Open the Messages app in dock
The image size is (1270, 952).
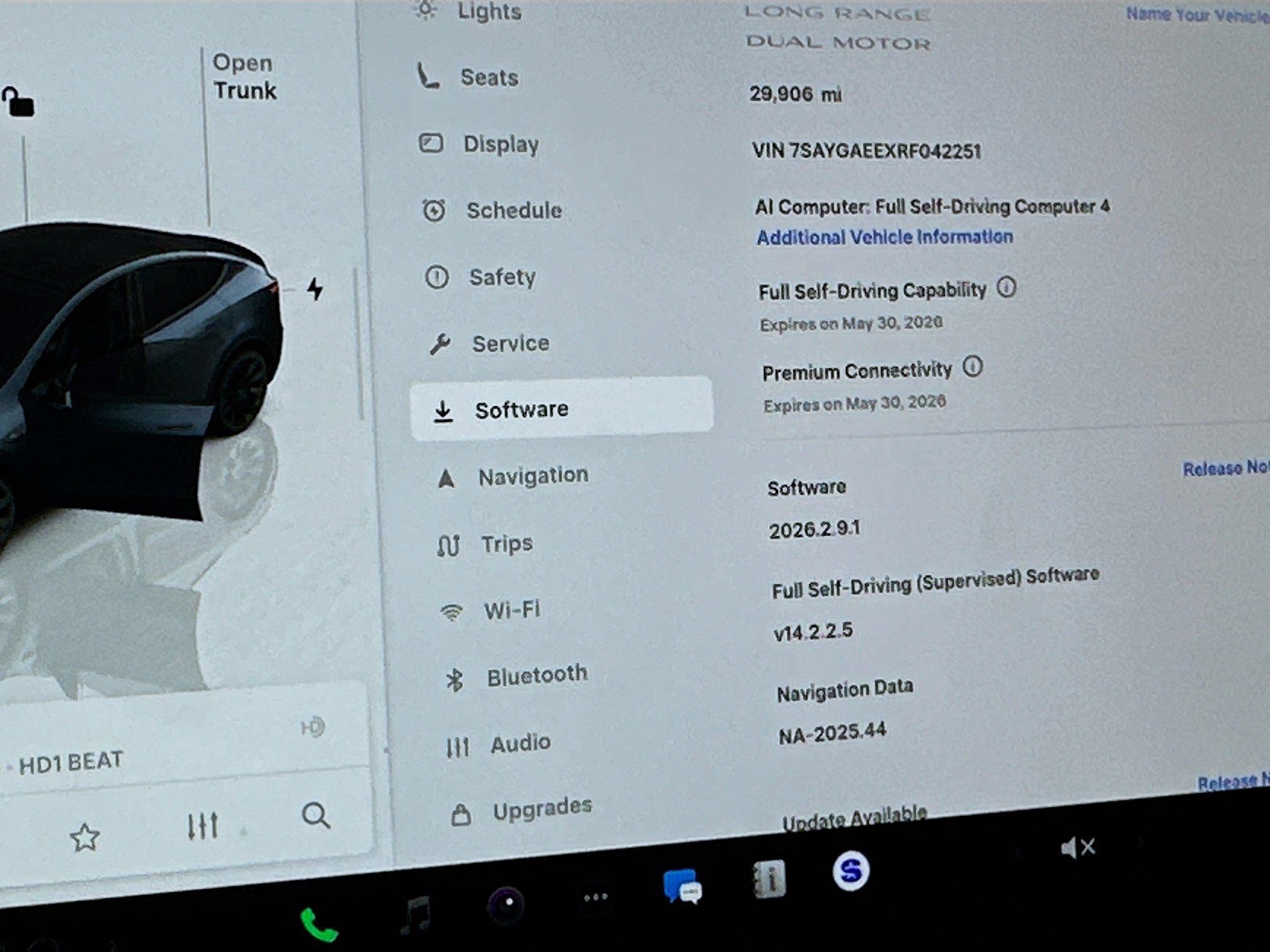(682, 887)
